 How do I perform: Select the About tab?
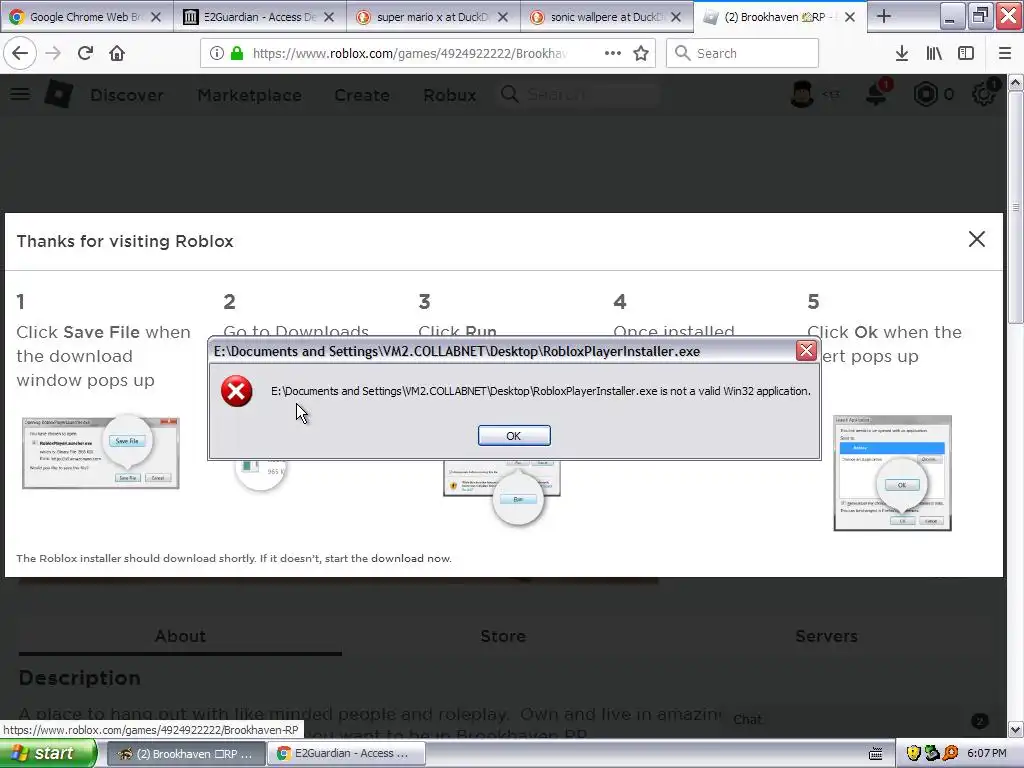(x=180, y=636)
